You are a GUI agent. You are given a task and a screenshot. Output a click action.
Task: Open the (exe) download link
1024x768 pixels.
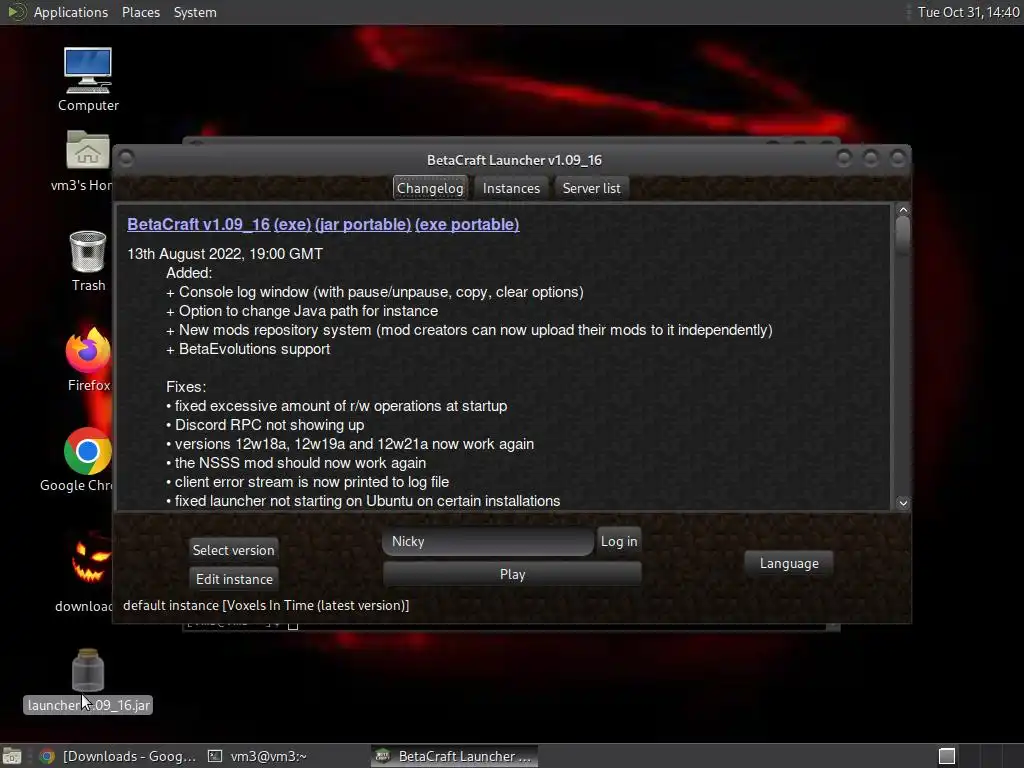pos(293,225)
